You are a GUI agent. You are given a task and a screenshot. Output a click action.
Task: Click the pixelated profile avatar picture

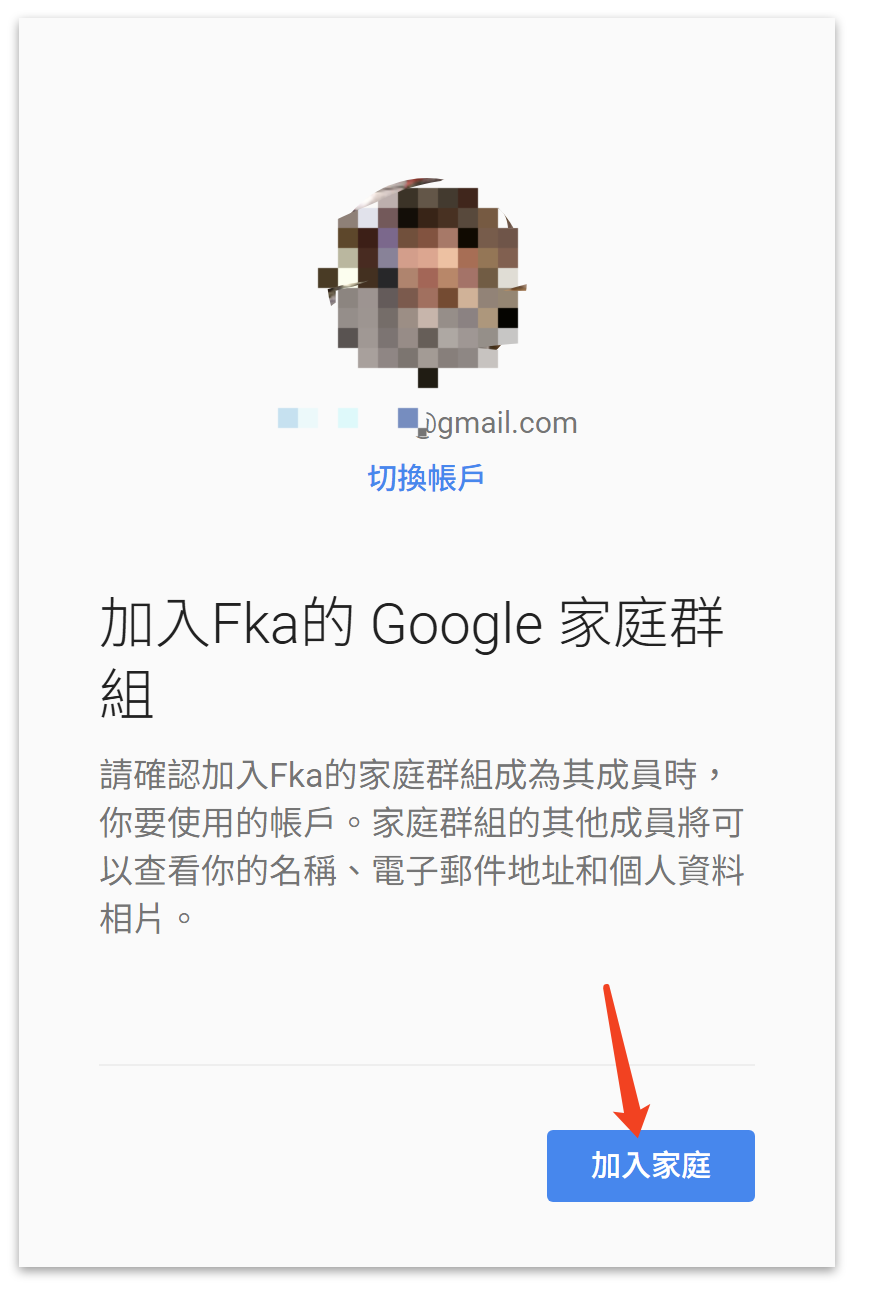click(x=423, y=282)
